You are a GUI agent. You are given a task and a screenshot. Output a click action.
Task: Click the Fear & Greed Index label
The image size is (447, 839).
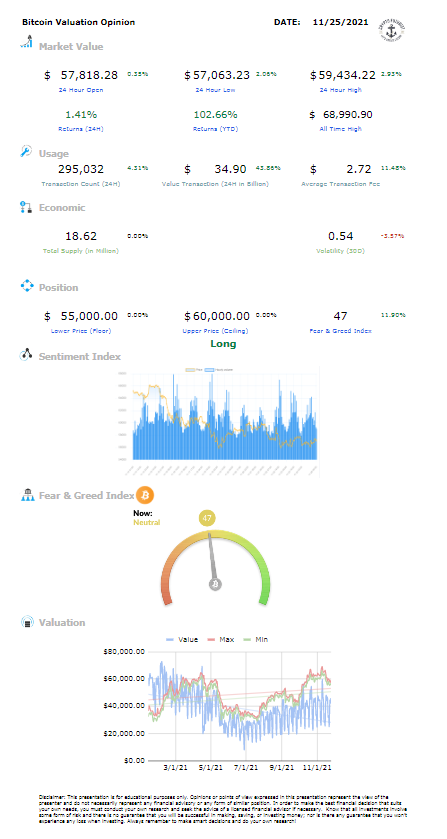pyautogui.click(x=340, y=331)
